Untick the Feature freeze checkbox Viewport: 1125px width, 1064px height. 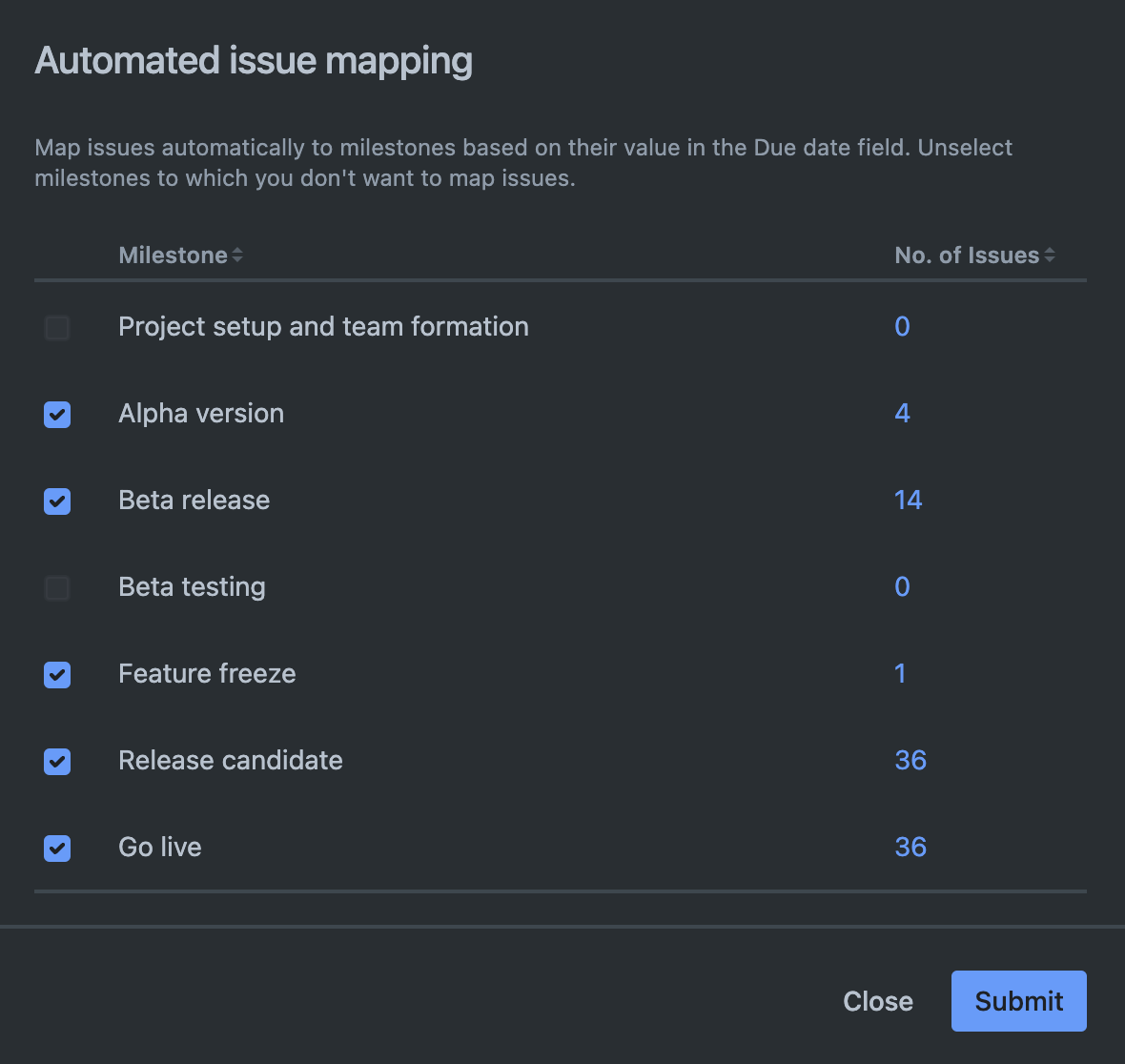point(57,675)
